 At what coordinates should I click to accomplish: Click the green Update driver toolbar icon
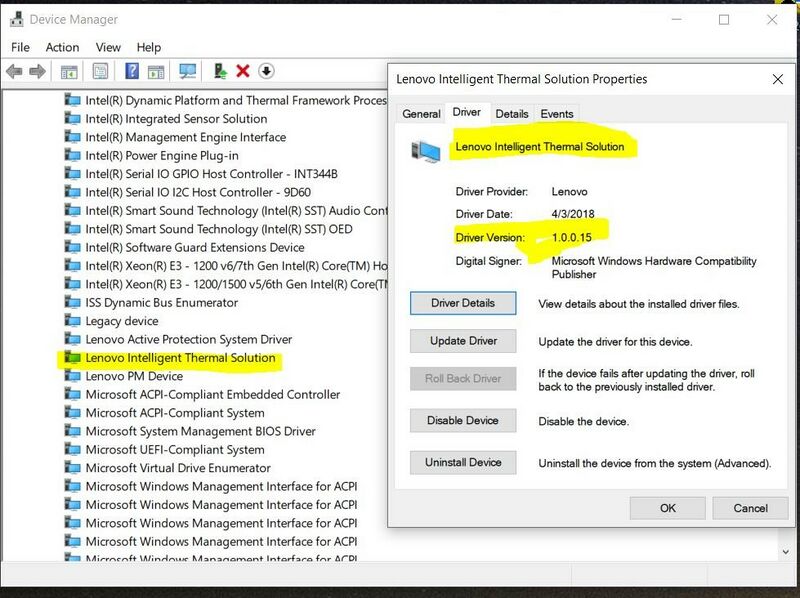click(219, 71)
